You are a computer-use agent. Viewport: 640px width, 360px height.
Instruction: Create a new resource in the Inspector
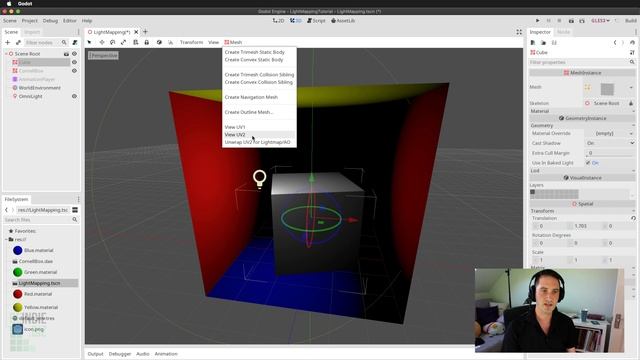coord(533,42)
